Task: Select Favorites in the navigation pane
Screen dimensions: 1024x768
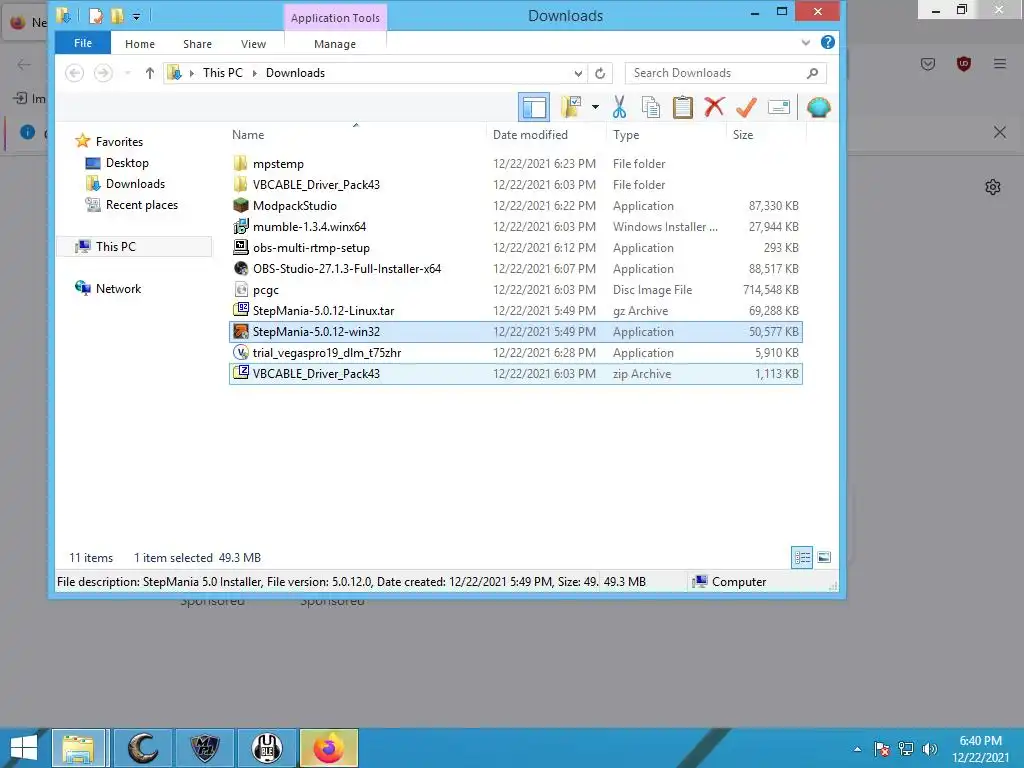Action: [x=119, y=142]
